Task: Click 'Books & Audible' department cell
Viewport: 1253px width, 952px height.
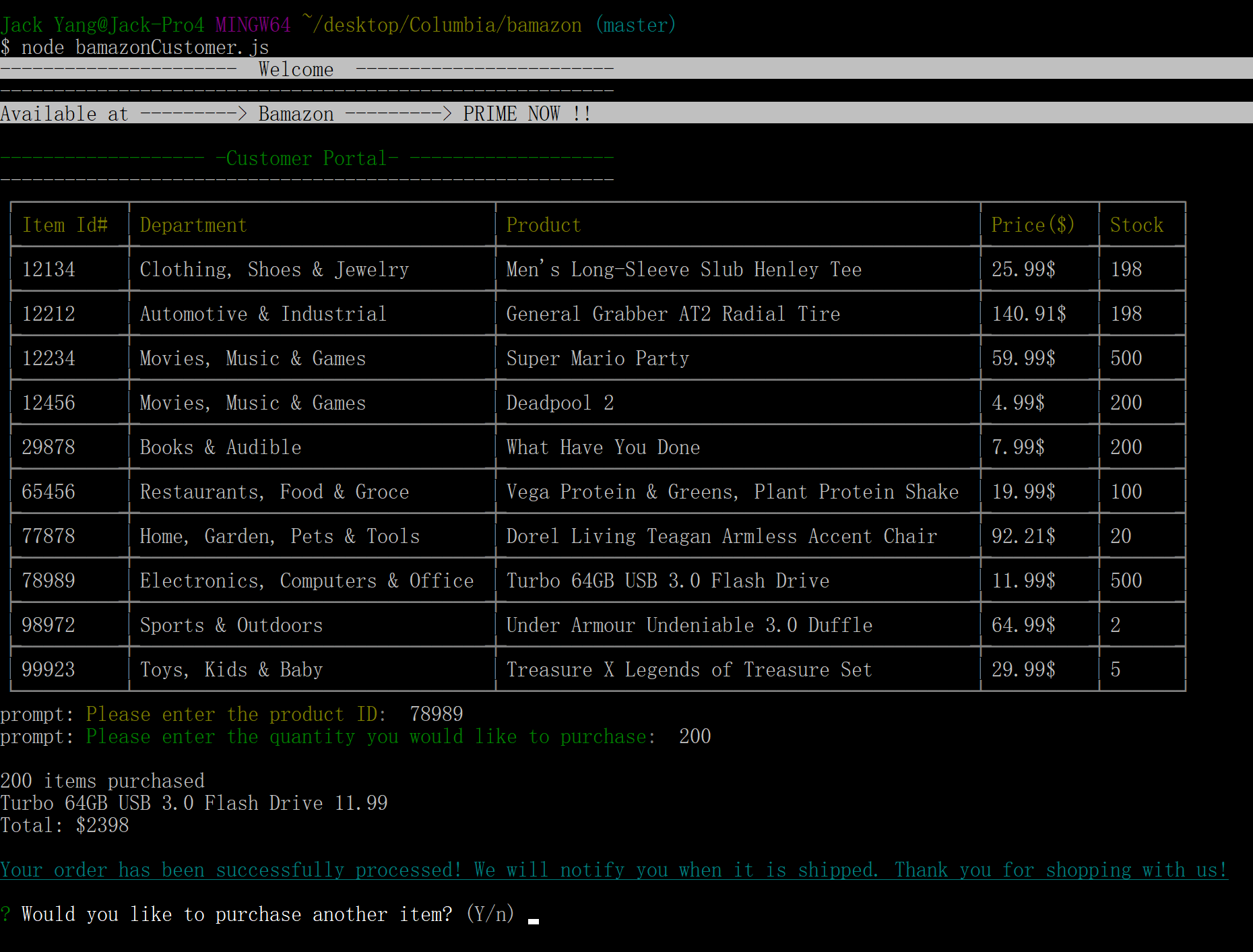Action: [220, 447]
